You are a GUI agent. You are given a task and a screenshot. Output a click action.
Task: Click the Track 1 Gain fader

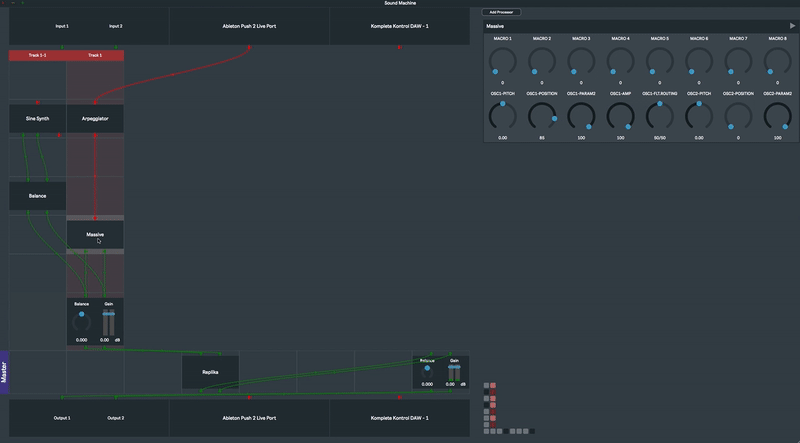(x=109, y=323)
